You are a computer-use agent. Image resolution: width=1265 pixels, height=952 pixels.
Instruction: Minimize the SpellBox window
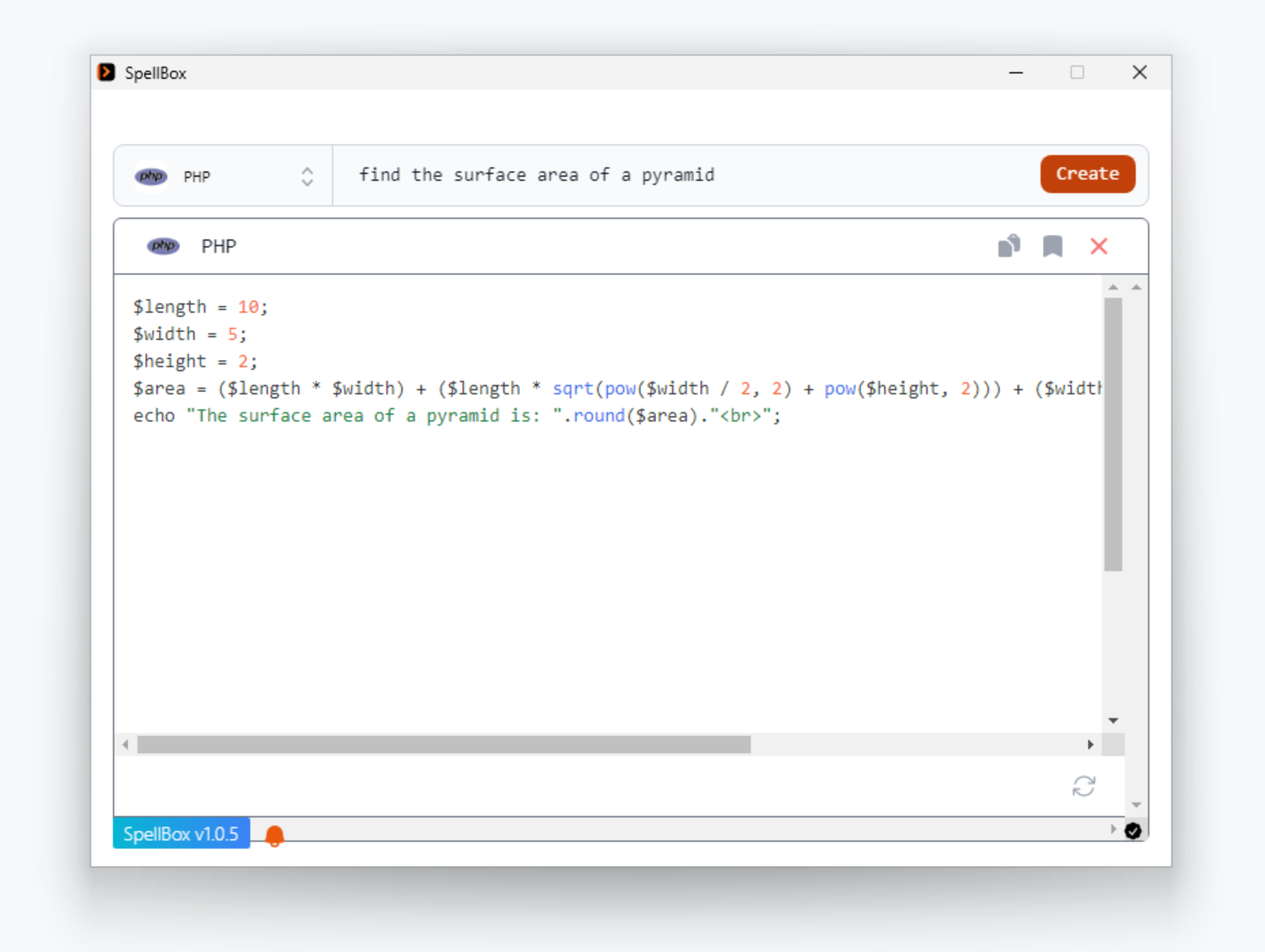[1016, 72]
